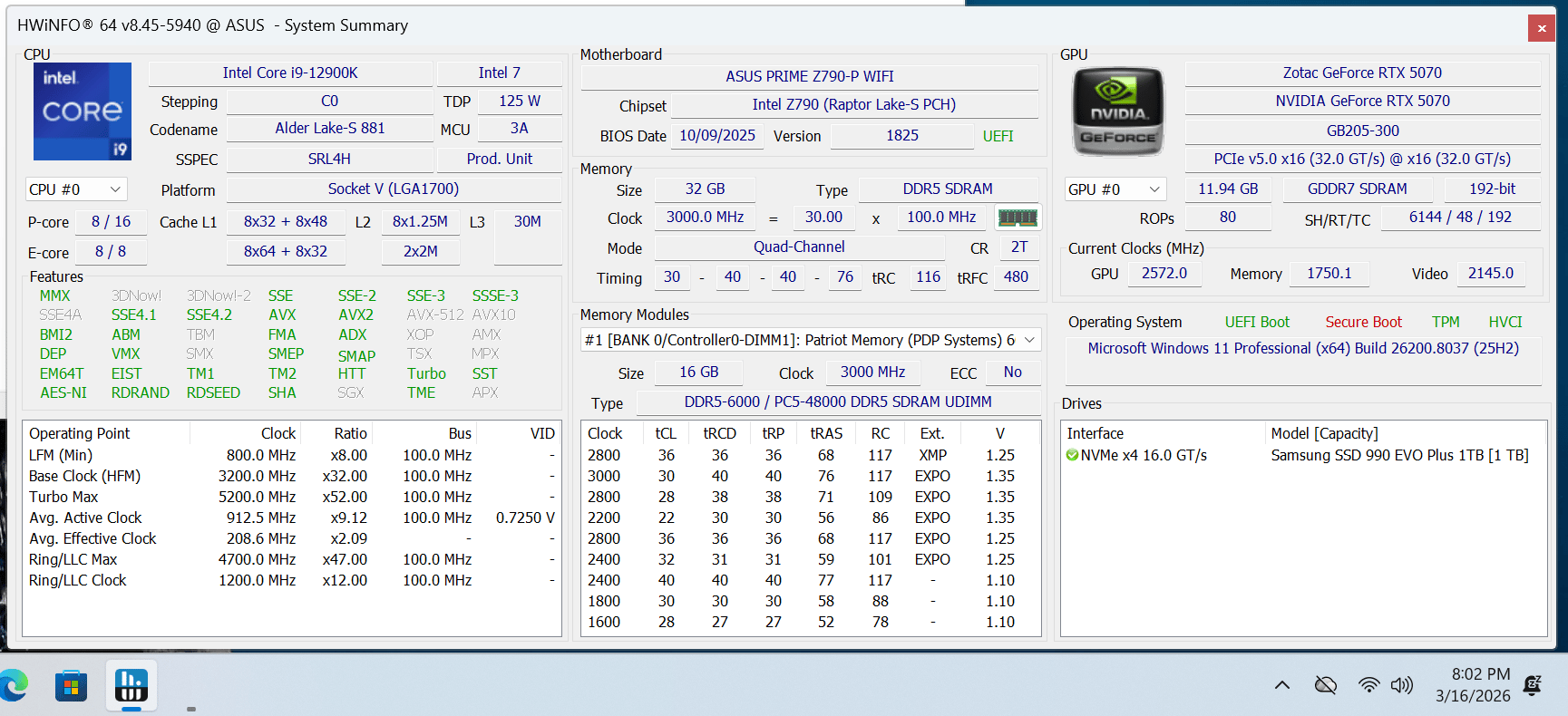Click the HWiNFO taskbar icon

[x=131, y=685]
